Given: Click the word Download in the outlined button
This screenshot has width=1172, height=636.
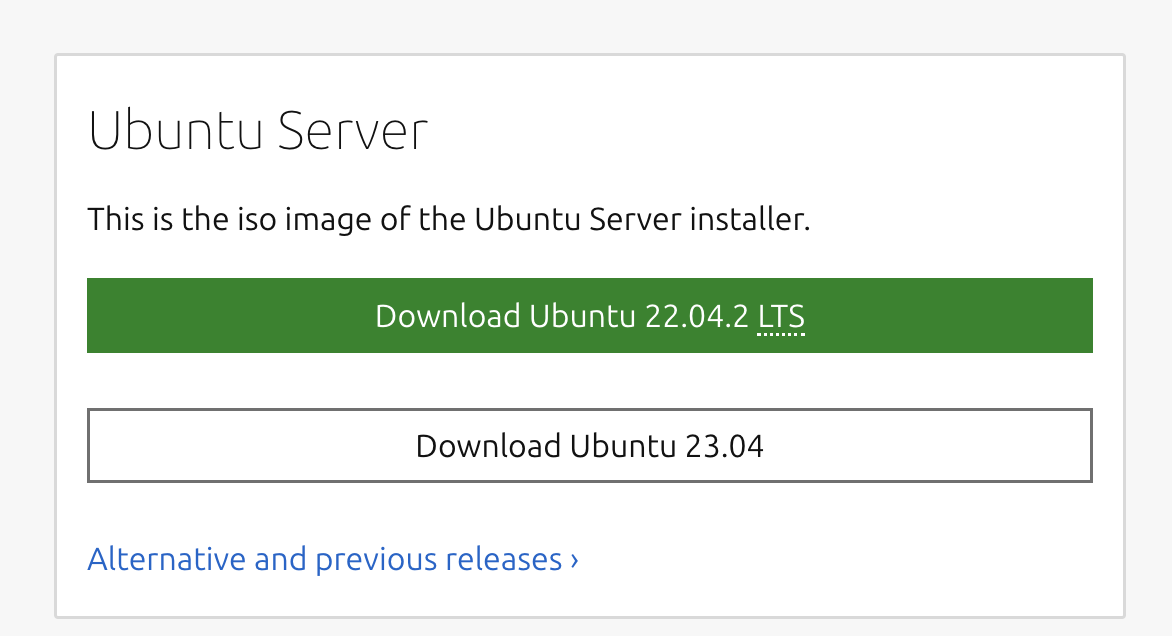Looking at the screenshot, I should point(488,446).
